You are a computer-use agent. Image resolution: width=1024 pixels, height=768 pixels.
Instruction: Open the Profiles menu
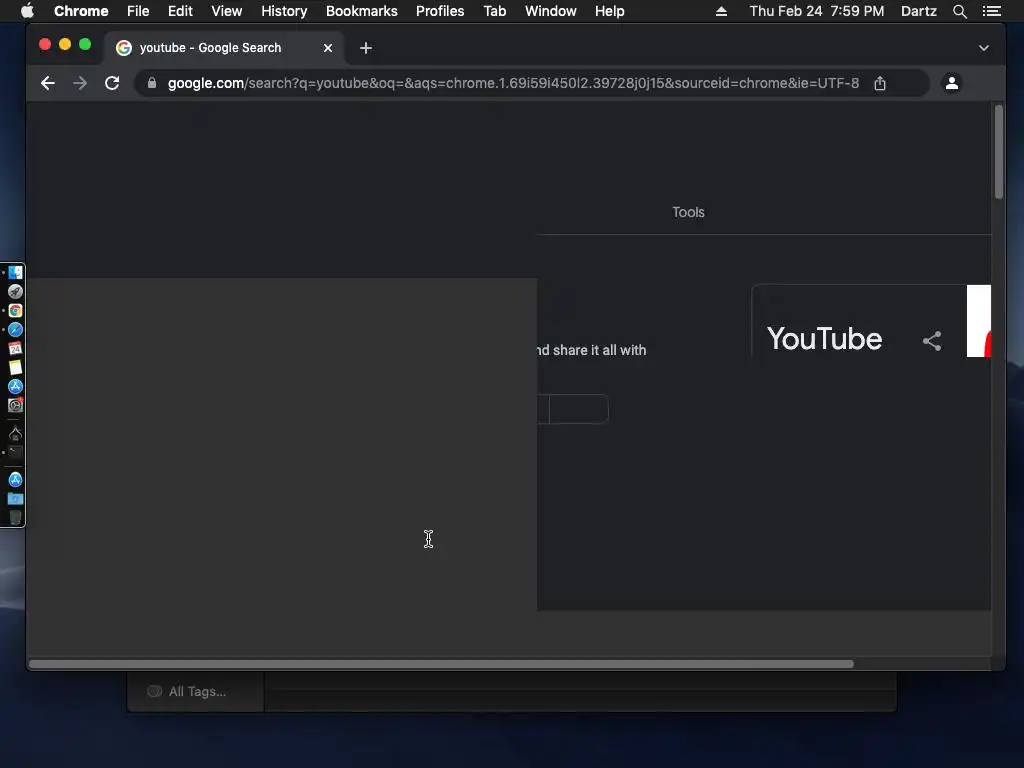440,11
